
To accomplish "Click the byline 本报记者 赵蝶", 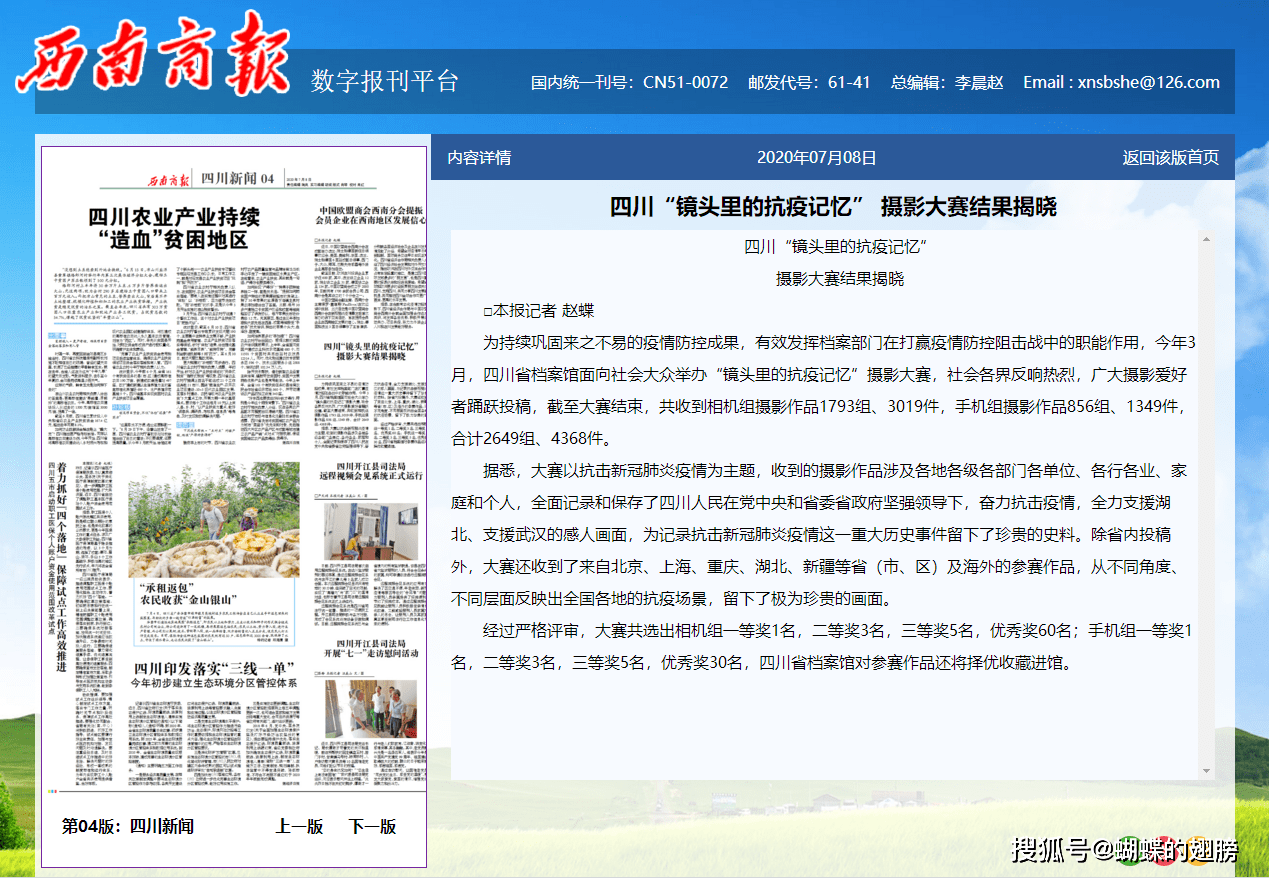I will tap(538, 310).
